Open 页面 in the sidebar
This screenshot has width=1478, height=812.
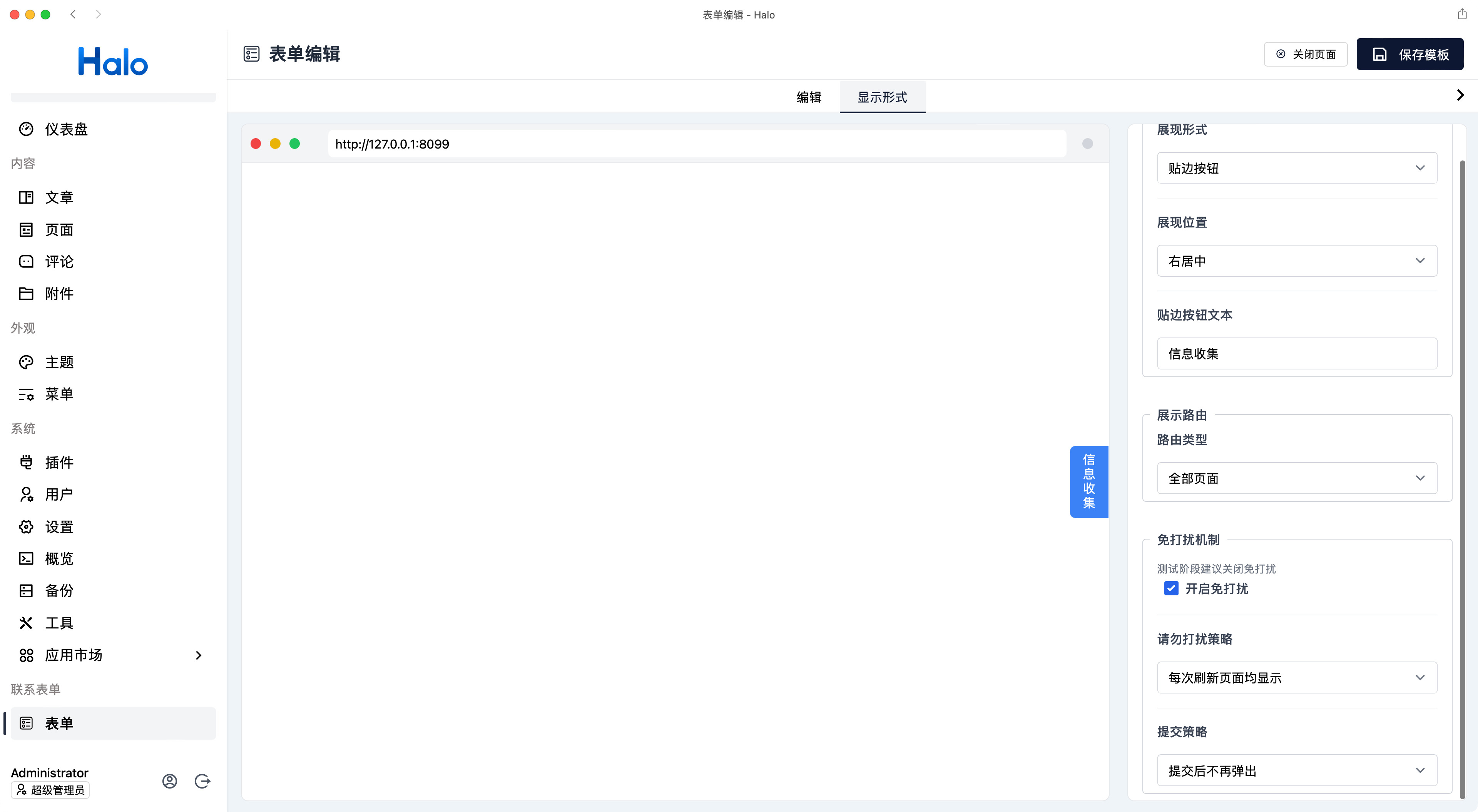tap(113, 229)
